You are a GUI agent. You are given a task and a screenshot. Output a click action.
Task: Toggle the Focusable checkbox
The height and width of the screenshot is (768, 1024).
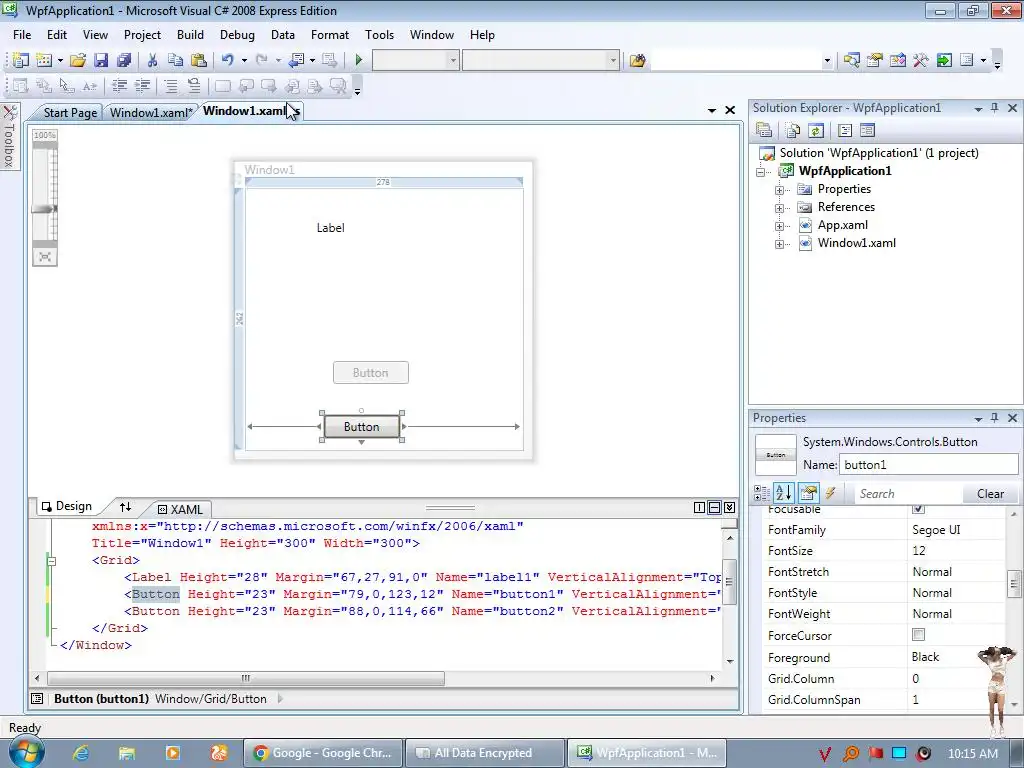918,509
